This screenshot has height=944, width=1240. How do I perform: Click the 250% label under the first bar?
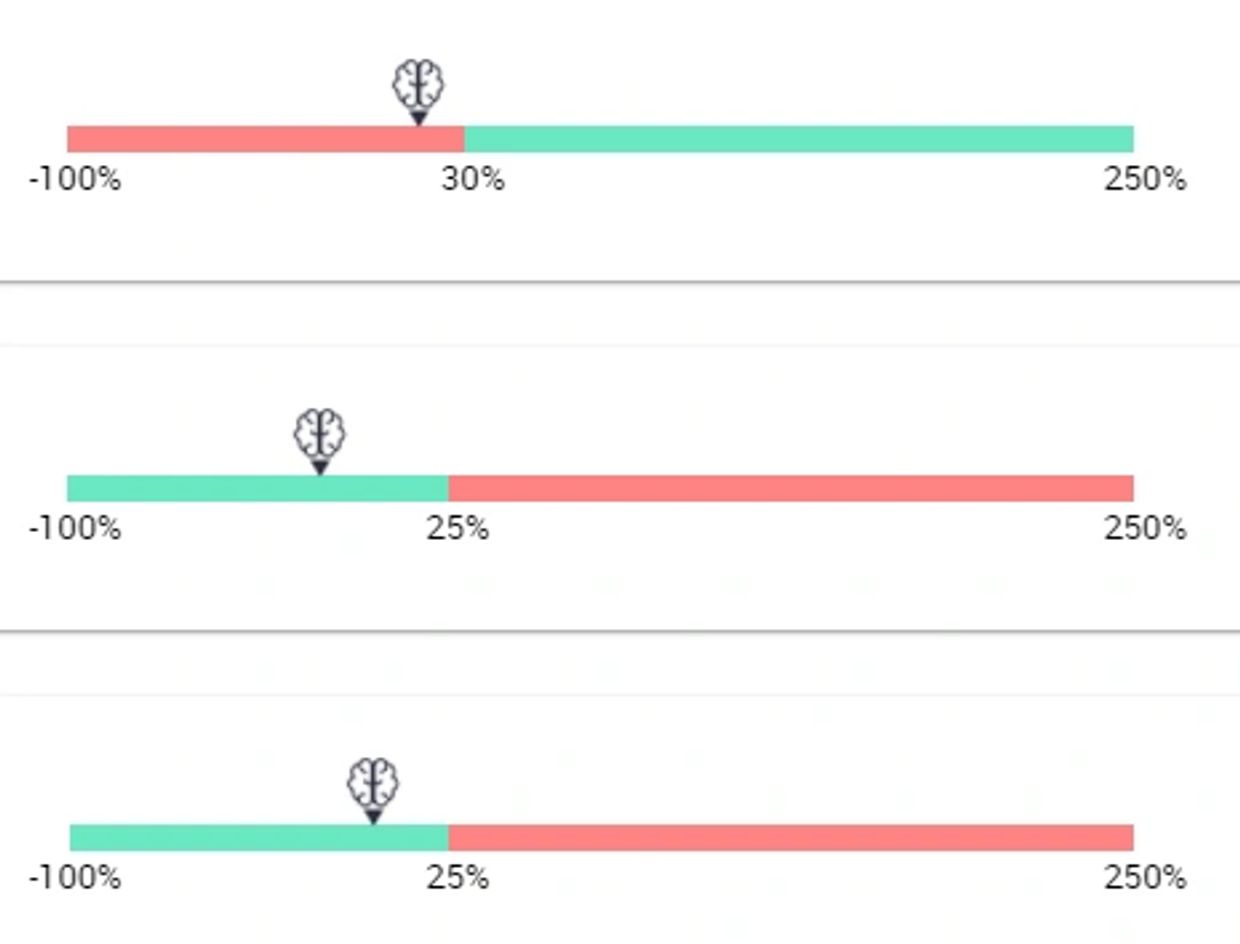(x=1145, y=180)
